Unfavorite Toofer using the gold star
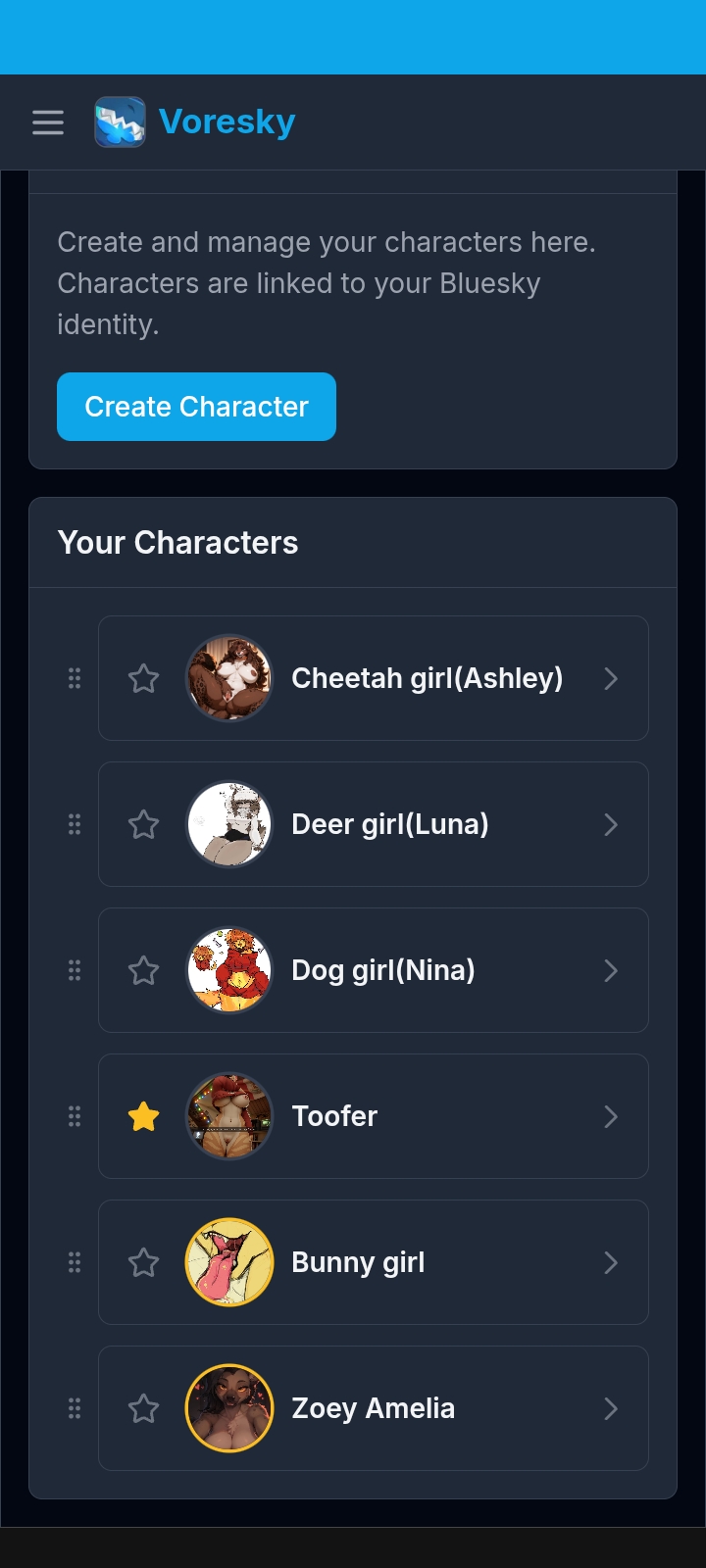The image size is (706, 1568). (144, 1116)
